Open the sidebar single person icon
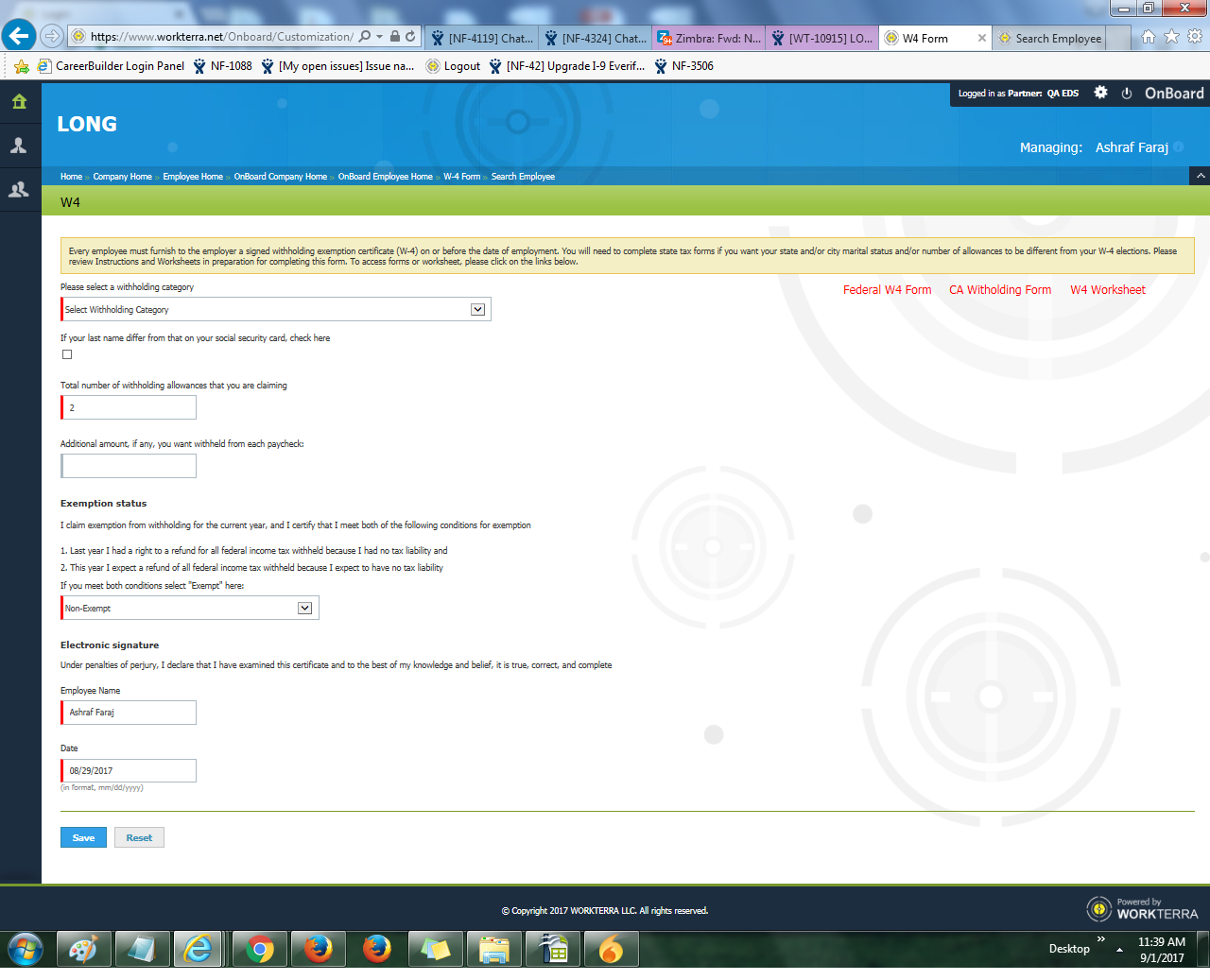Screen dimensions: 1210x980 pyautogui.click(x=19, y=146)
